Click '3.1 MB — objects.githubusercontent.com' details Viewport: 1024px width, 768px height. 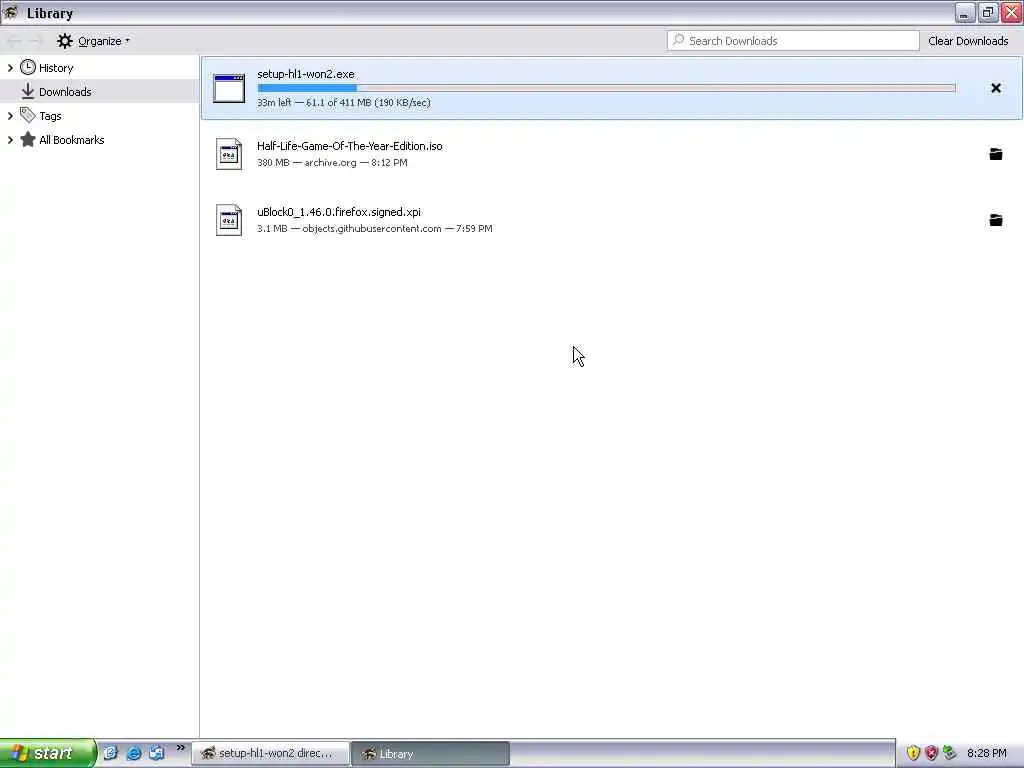[x=374, y=229]
